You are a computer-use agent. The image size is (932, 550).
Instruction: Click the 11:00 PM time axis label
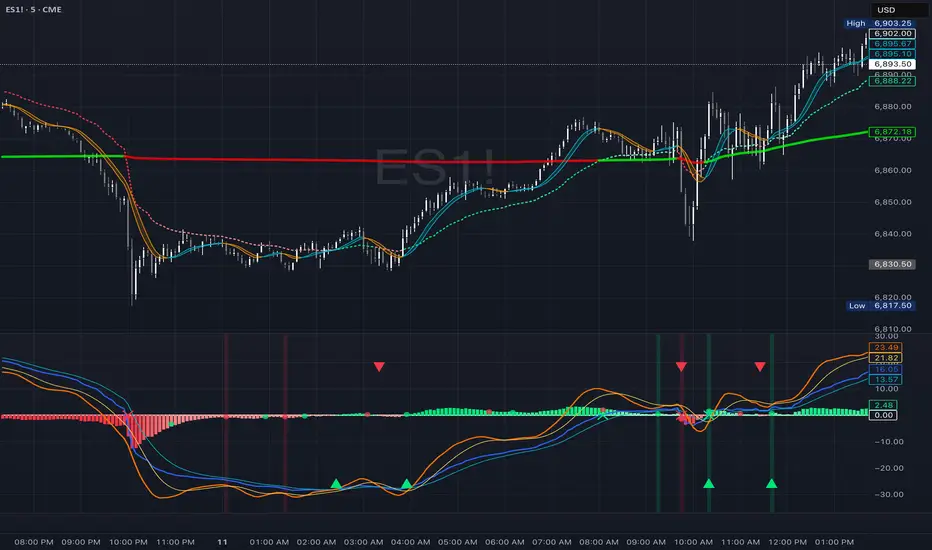point(175,542)
